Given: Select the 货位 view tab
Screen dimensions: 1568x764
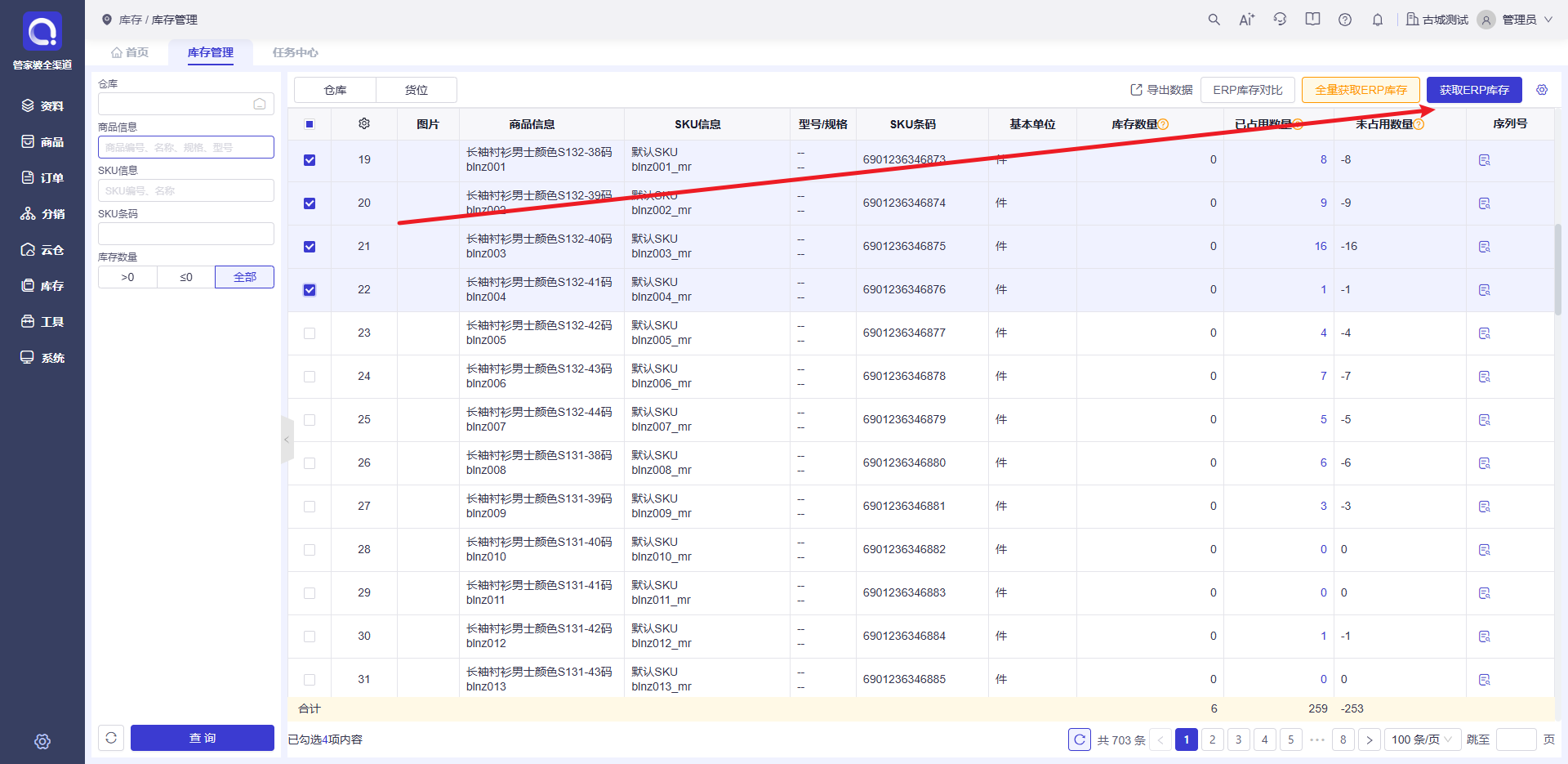Looking at the screenshot, I should click(416, 90).
